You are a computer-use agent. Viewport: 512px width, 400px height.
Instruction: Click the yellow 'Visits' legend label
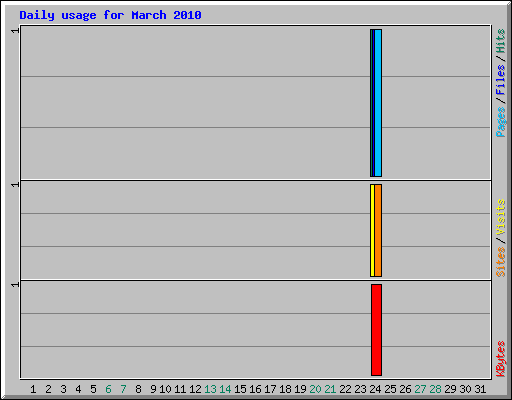[501, 217]
